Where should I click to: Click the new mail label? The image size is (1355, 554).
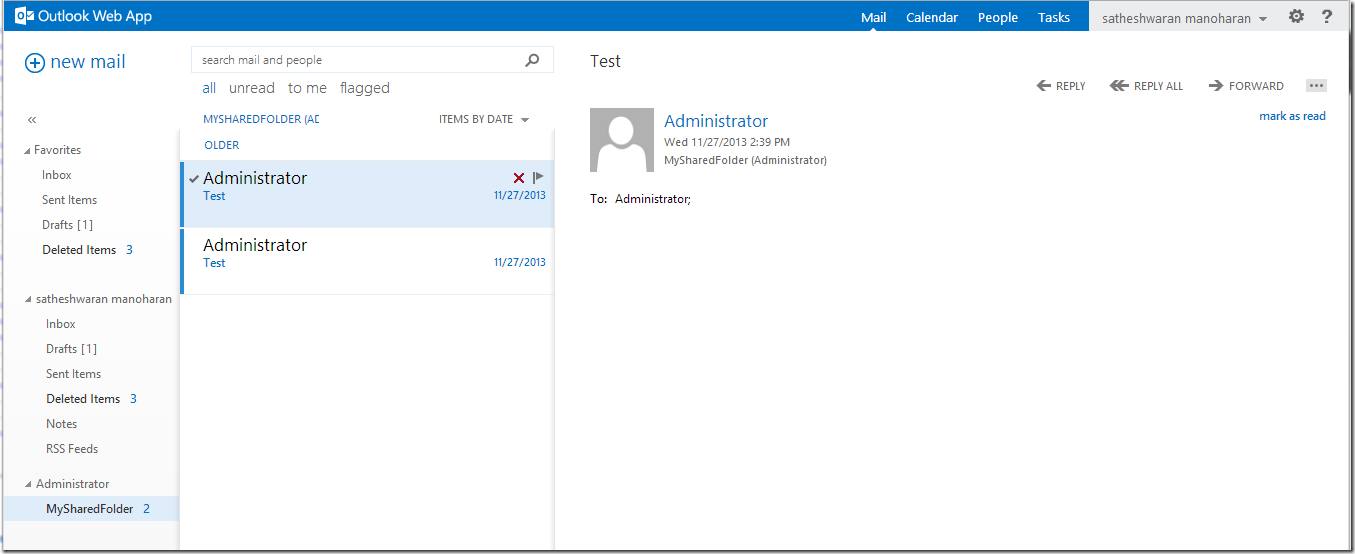click(x=88, y=62)
